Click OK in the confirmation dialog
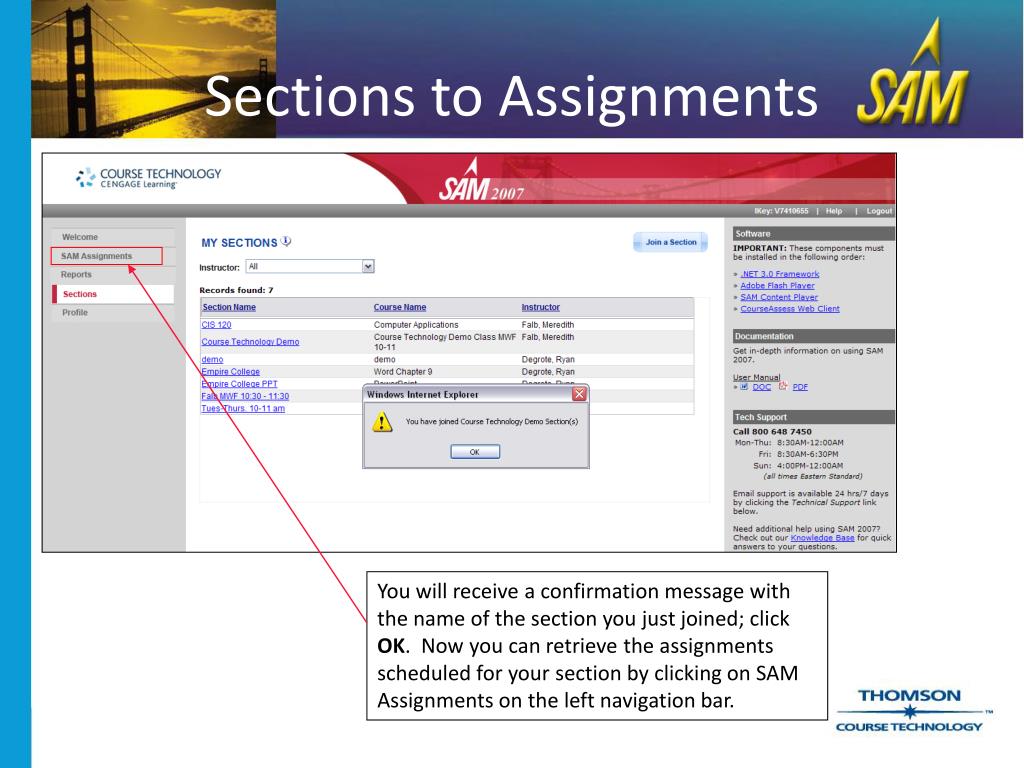Screen dimensions: 1024x768 click(x=475, y=452)
